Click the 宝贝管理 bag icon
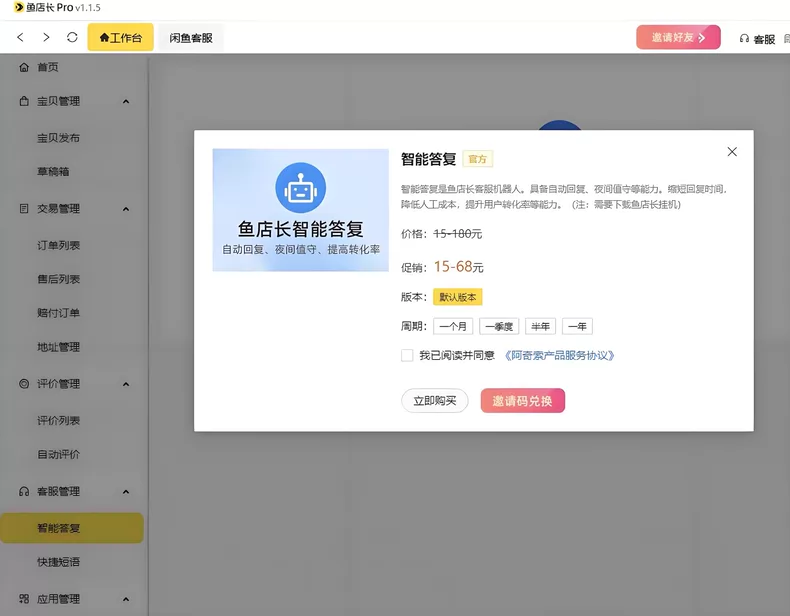The height and width of the screenshot is (616, 790). pyautogui.click(x=24, y=101)
